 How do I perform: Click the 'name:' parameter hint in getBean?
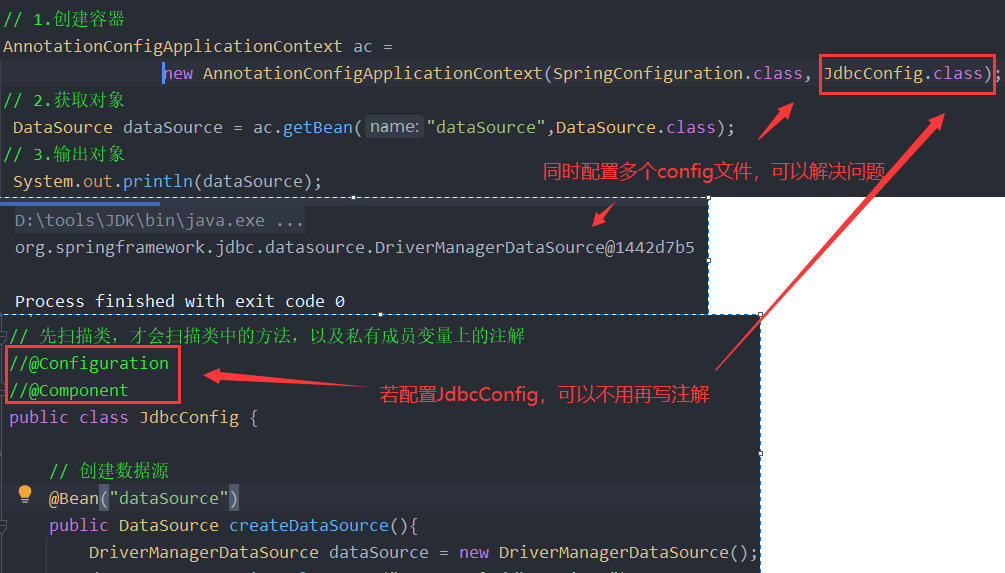[x=394, y=127]
